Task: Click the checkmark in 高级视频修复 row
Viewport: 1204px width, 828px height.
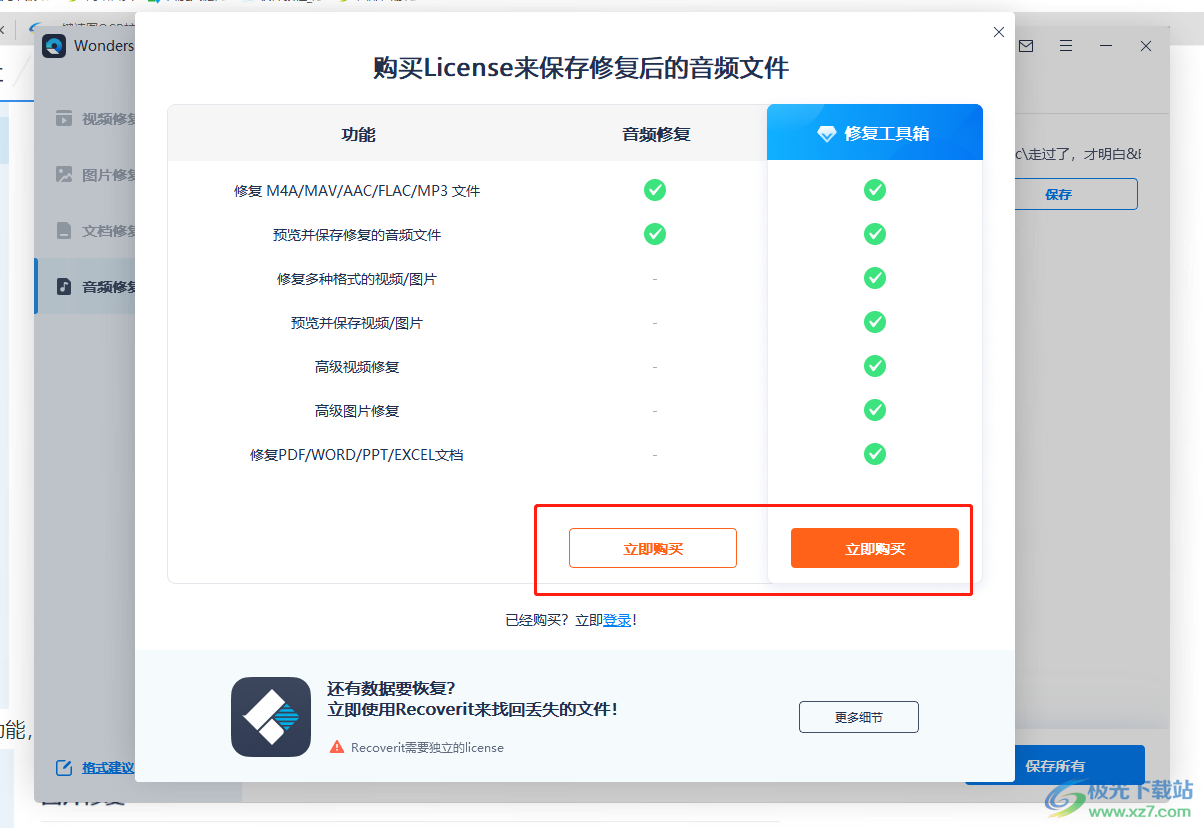Action: point(875,366)
